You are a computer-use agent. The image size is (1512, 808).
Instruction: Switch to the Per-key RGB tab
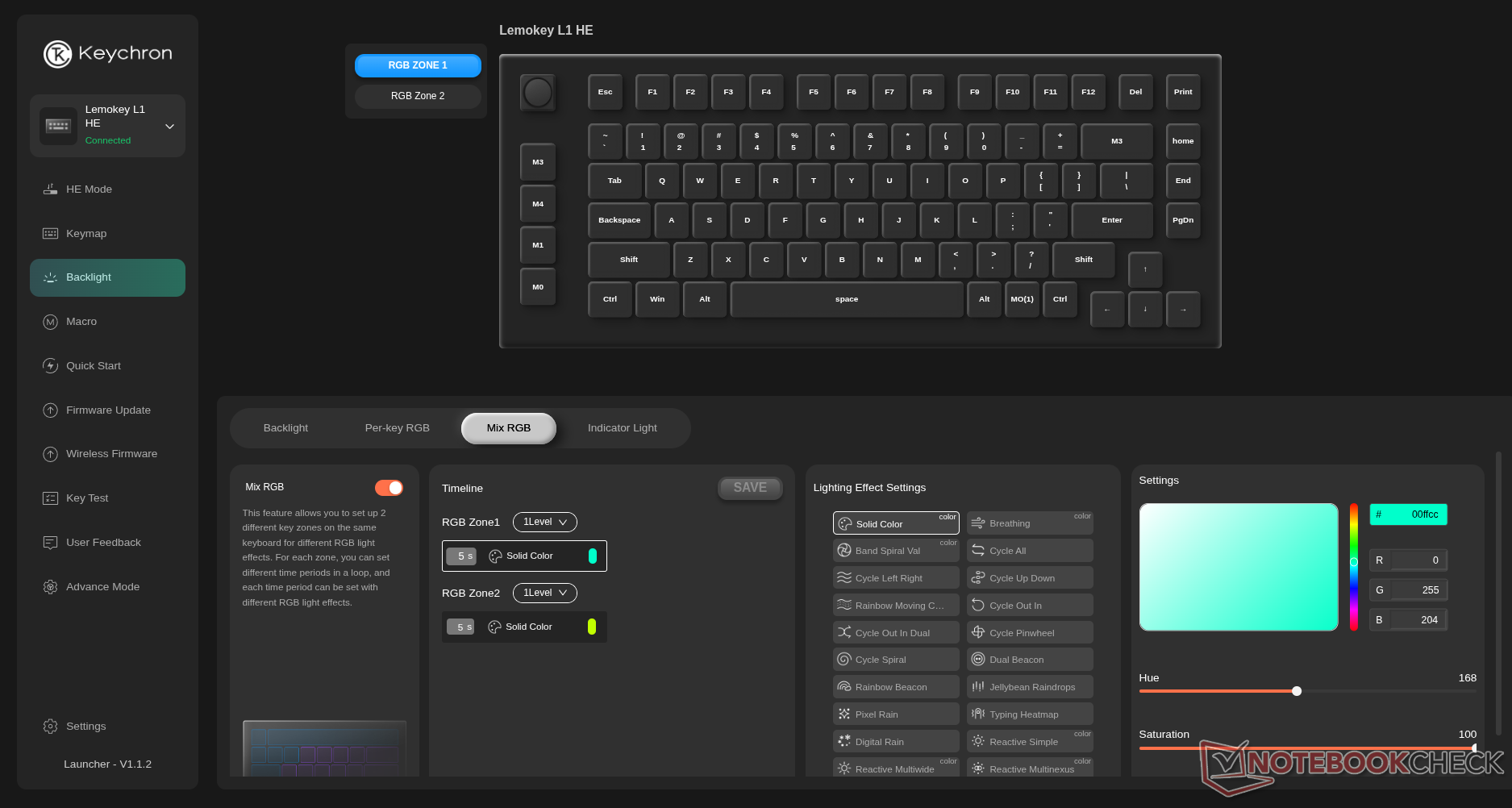[x=397, y=428]
